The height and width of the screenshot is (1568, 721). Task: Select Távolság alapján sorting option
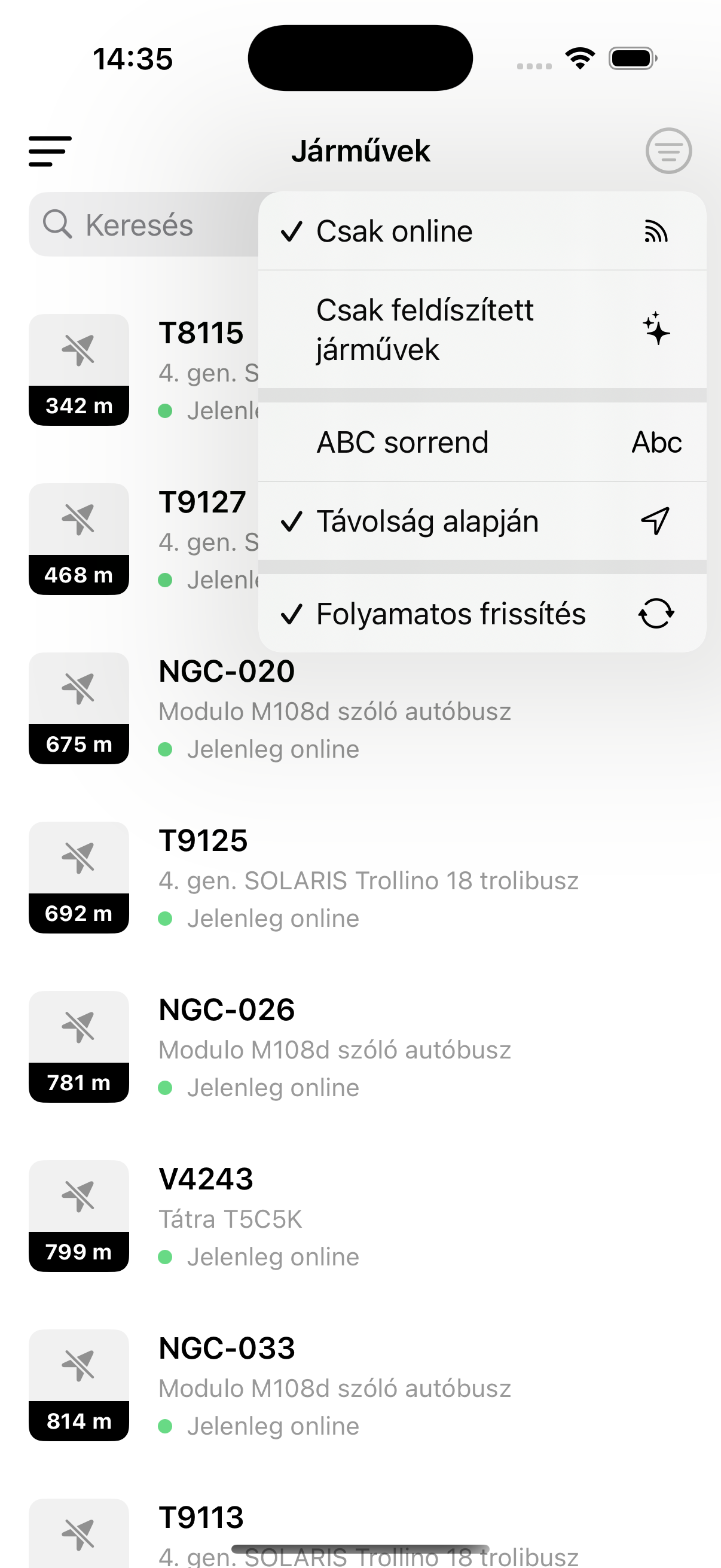coord(427,521)
